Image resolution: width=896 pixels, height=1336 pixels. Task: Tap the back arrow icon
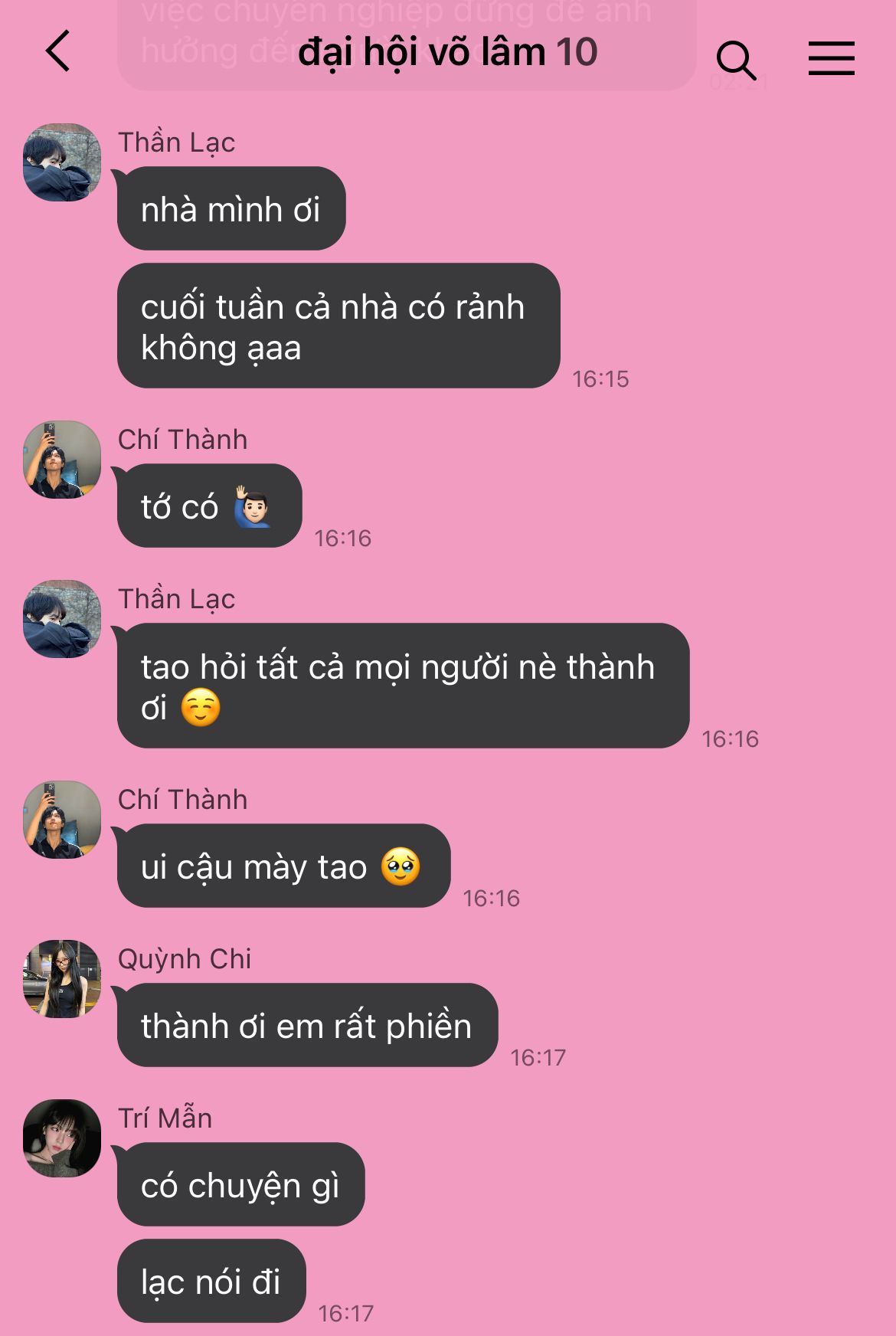coord(58,51)
